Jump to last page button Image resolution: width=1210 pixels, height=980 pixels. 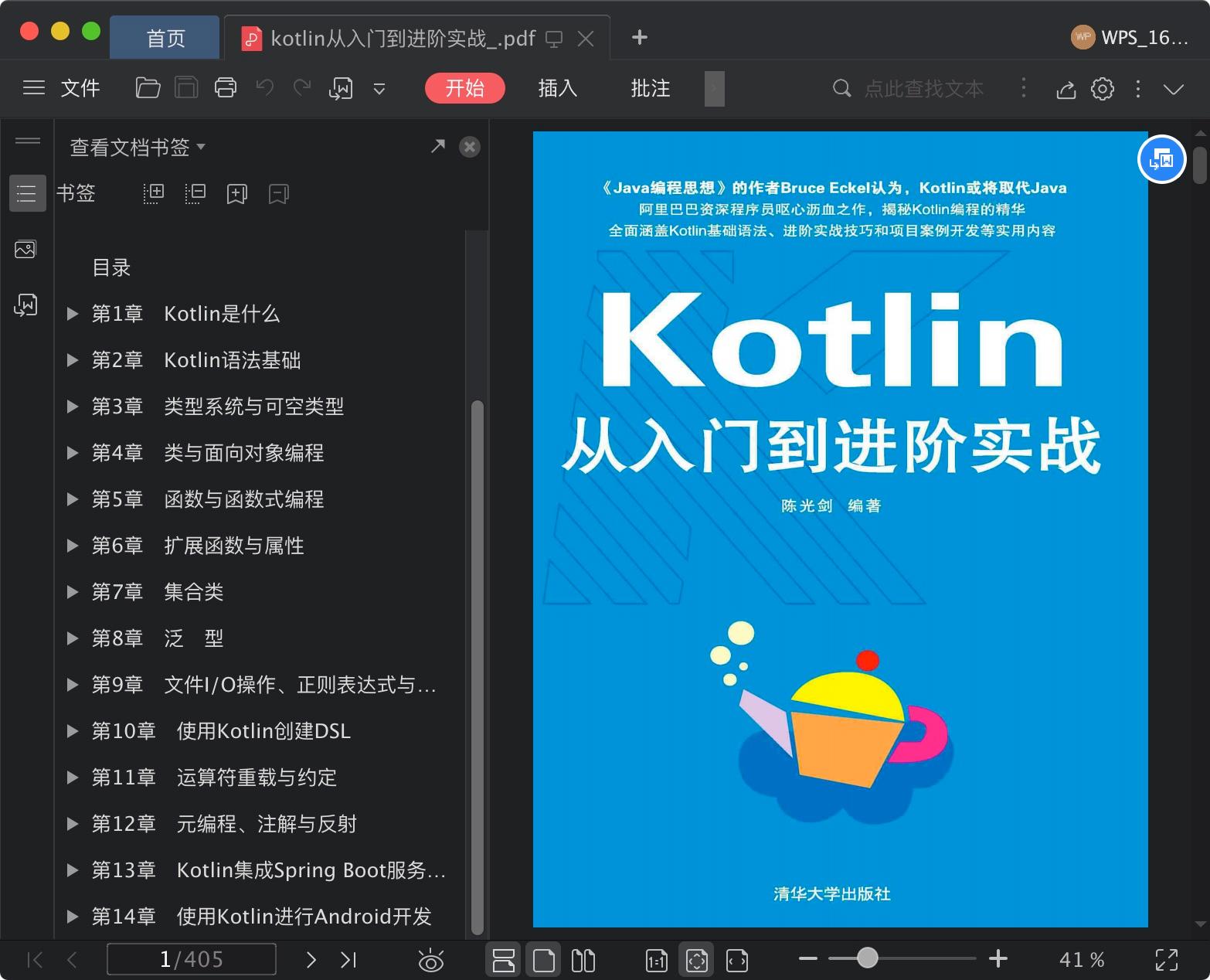[x=349, y=960]
